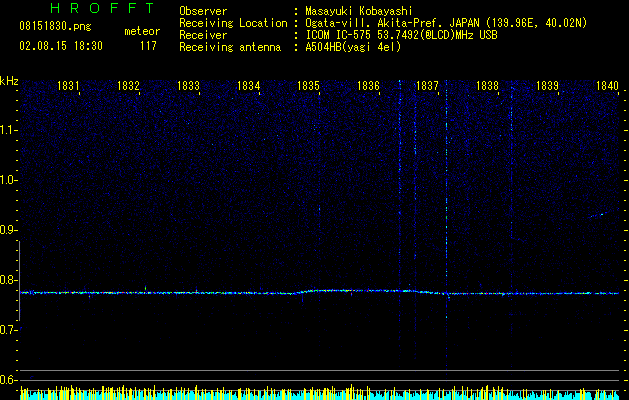Click the 1837 time marker
This screenshot has height=400, width=629.
pyautogui.click(x=427, y=85)
